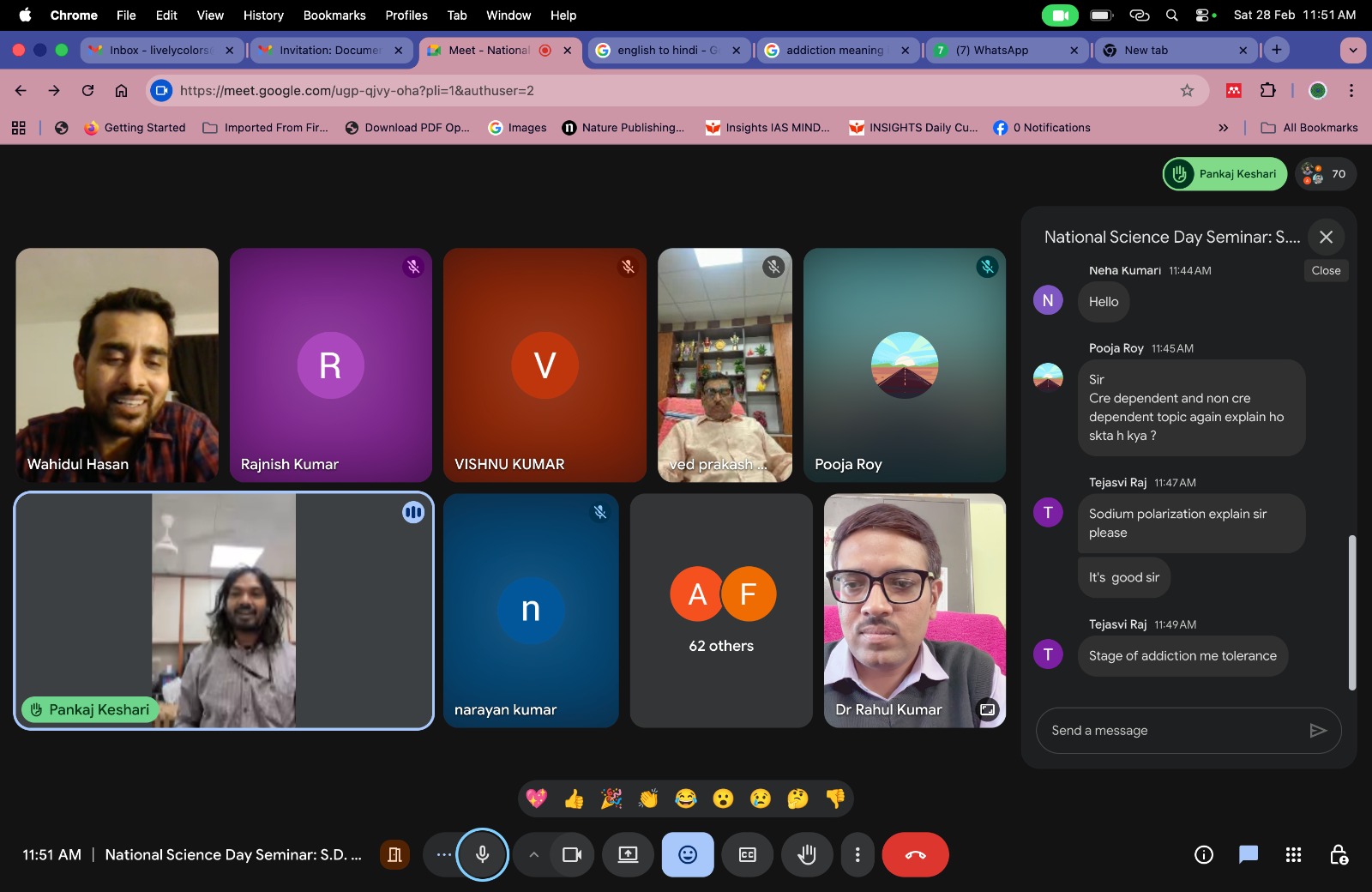This screenshot has height=892, width=1372.
Task: Open the All Bookmarks folder
Action: click(1309, 128)
